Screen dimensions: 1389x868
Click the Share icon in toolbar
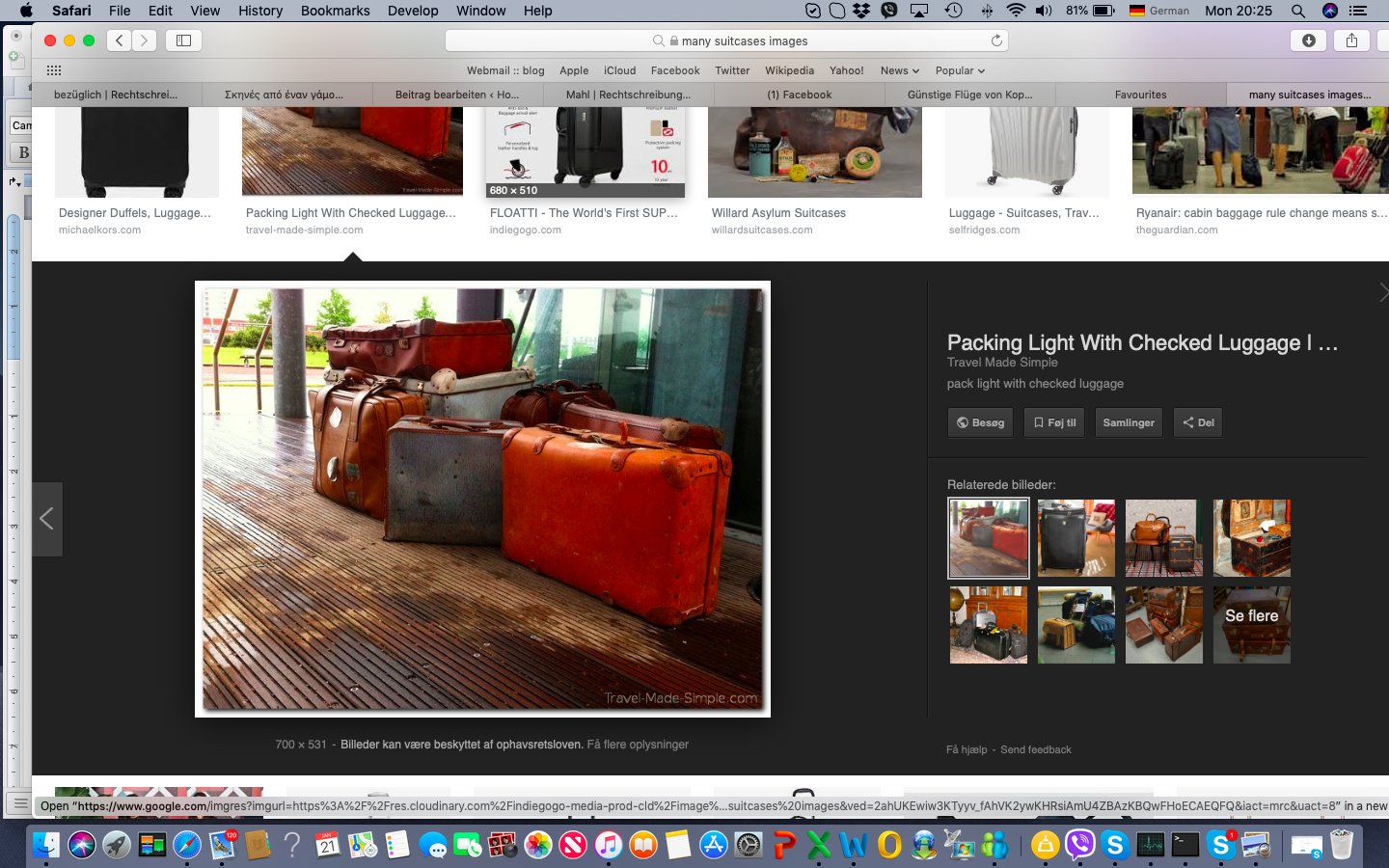point(1351,41)
